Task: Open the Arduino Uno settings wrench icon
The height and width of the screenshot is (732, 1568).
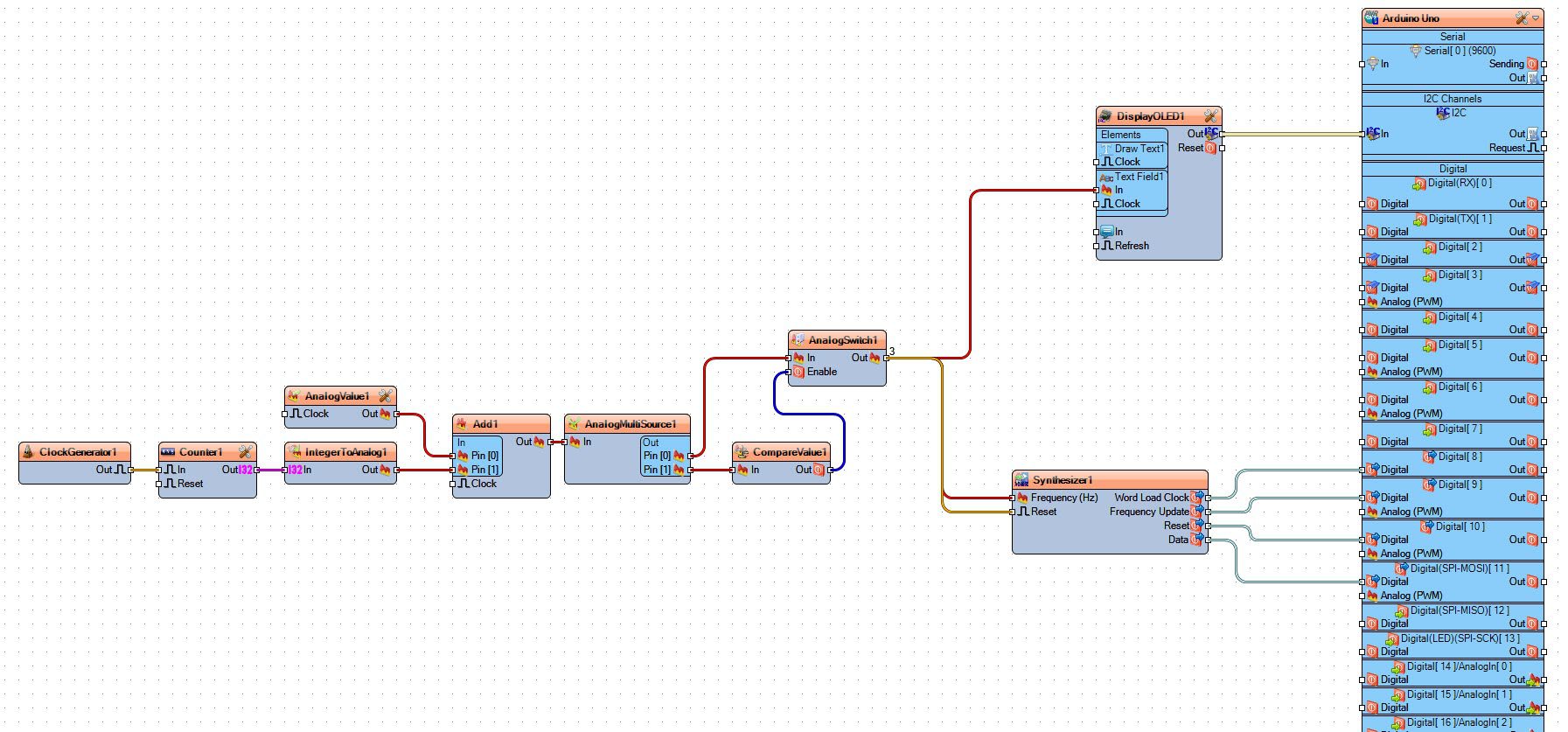Action: (x=1522, y=18)
